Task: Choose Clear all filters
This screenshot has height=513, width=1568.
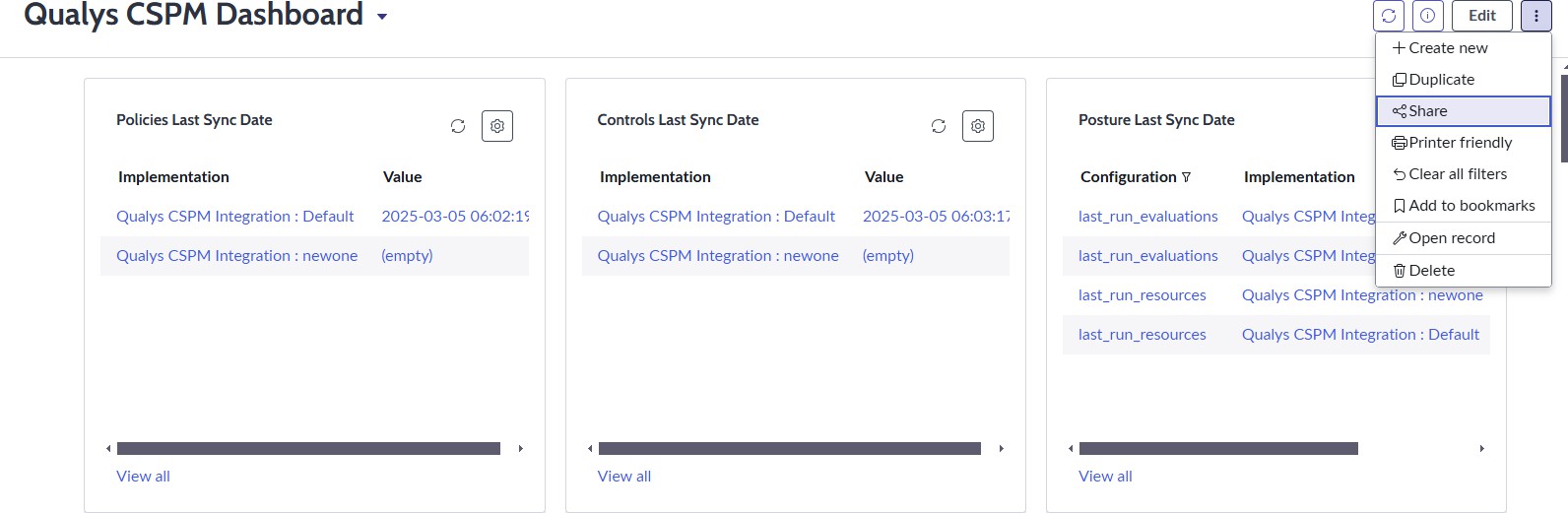Action: 1464,174
